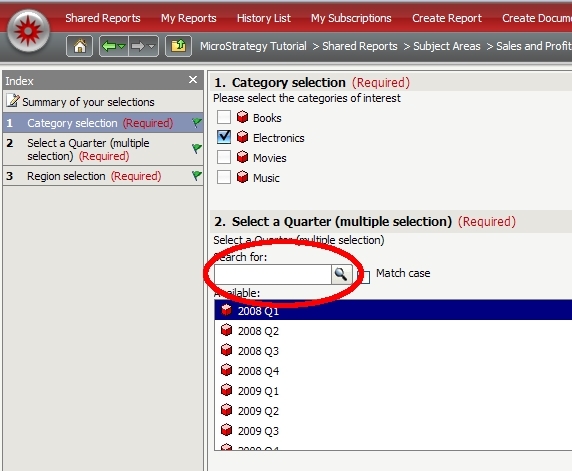572x471 pixels.
Task: Close the Index panel
Action: pos(193,80)
